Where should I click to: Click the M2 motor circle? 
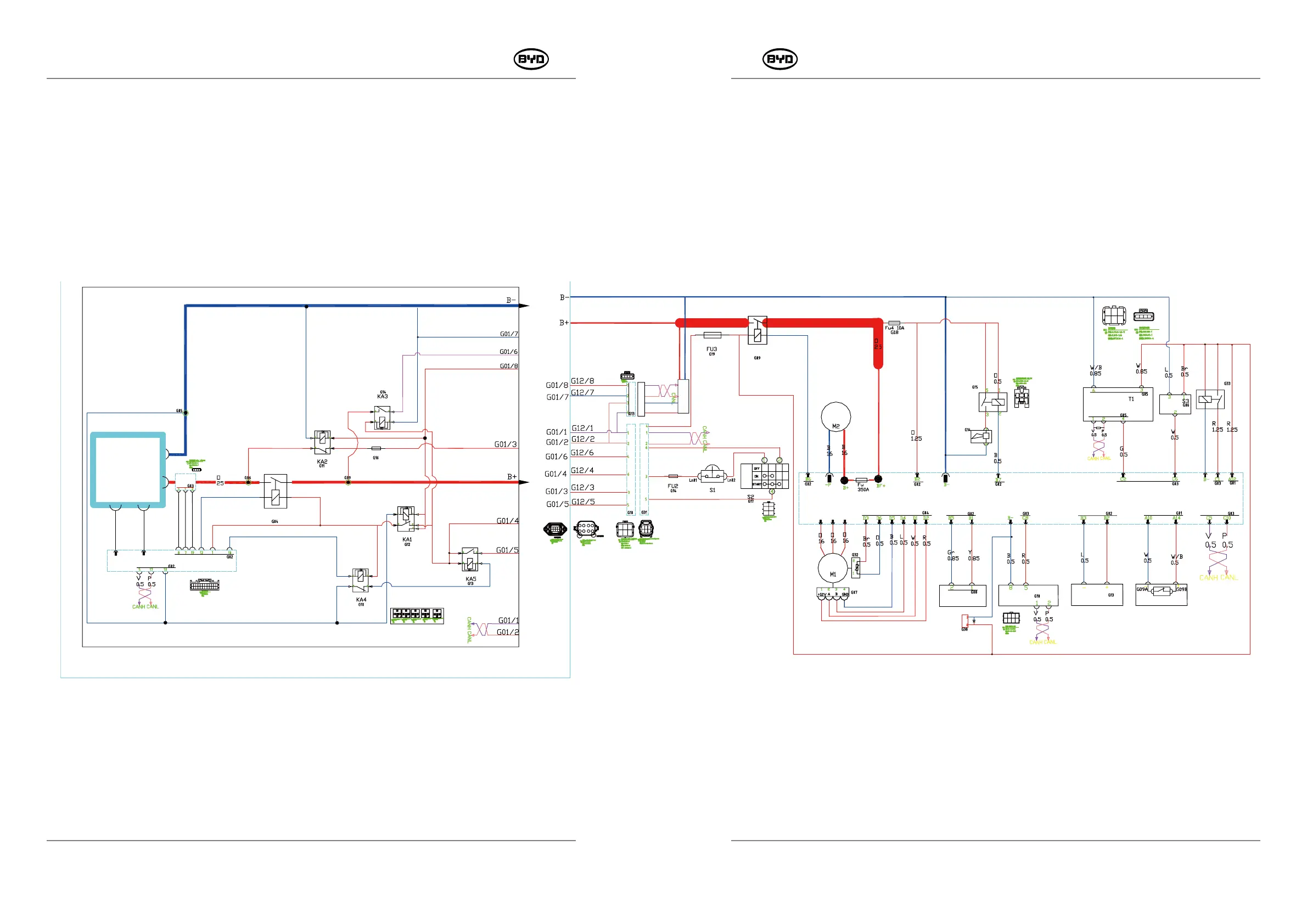click(x=835, y=416)
